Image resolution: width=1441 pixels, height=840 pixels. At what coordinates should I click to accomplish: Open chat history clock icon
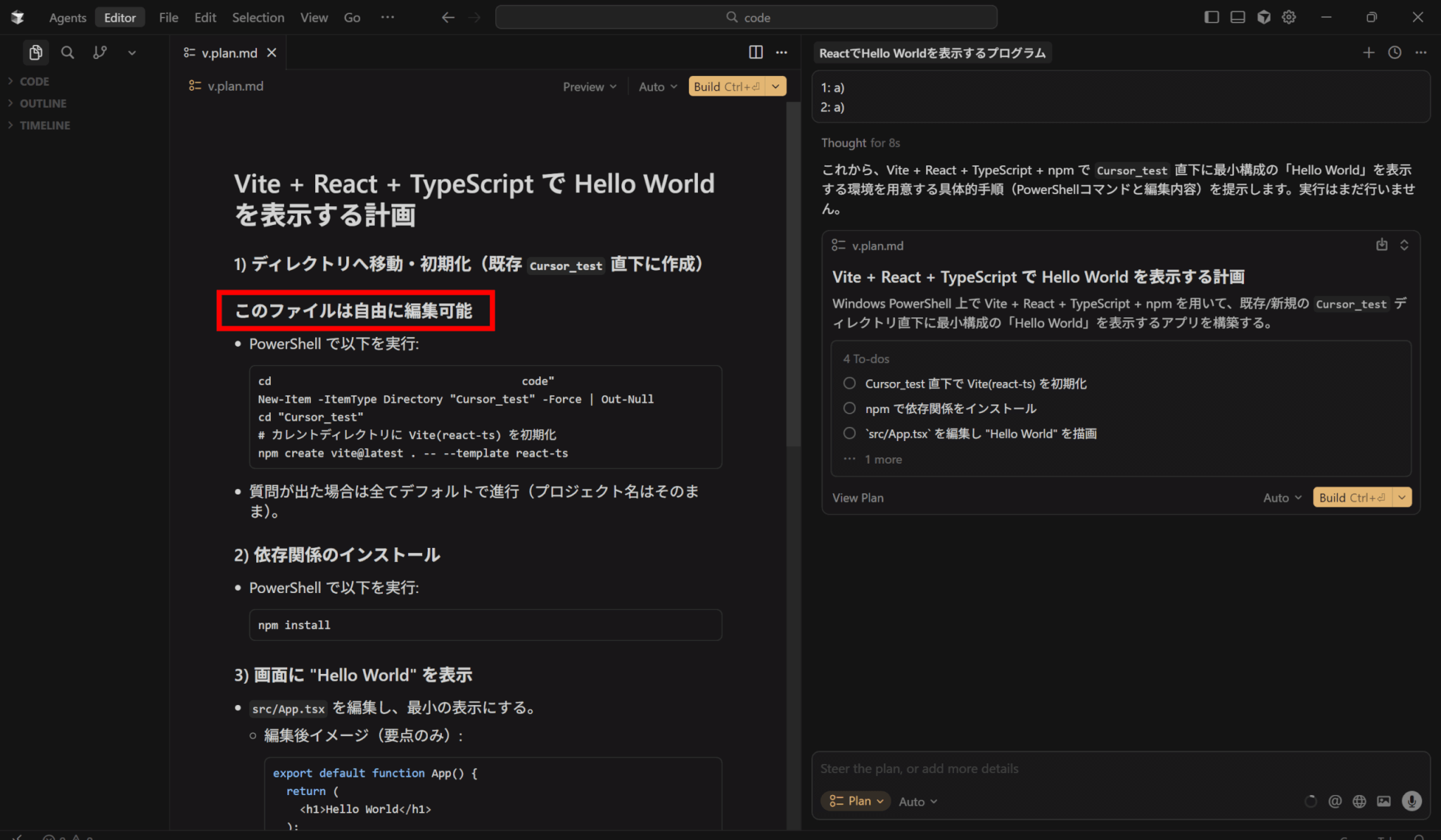coord(1395,53)
